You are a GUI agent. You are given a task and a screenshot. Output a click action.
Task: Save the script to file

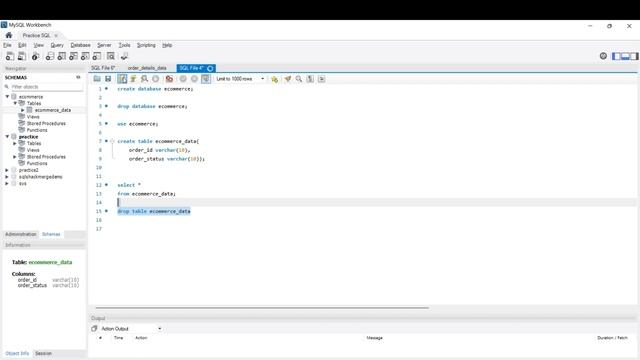108,79
